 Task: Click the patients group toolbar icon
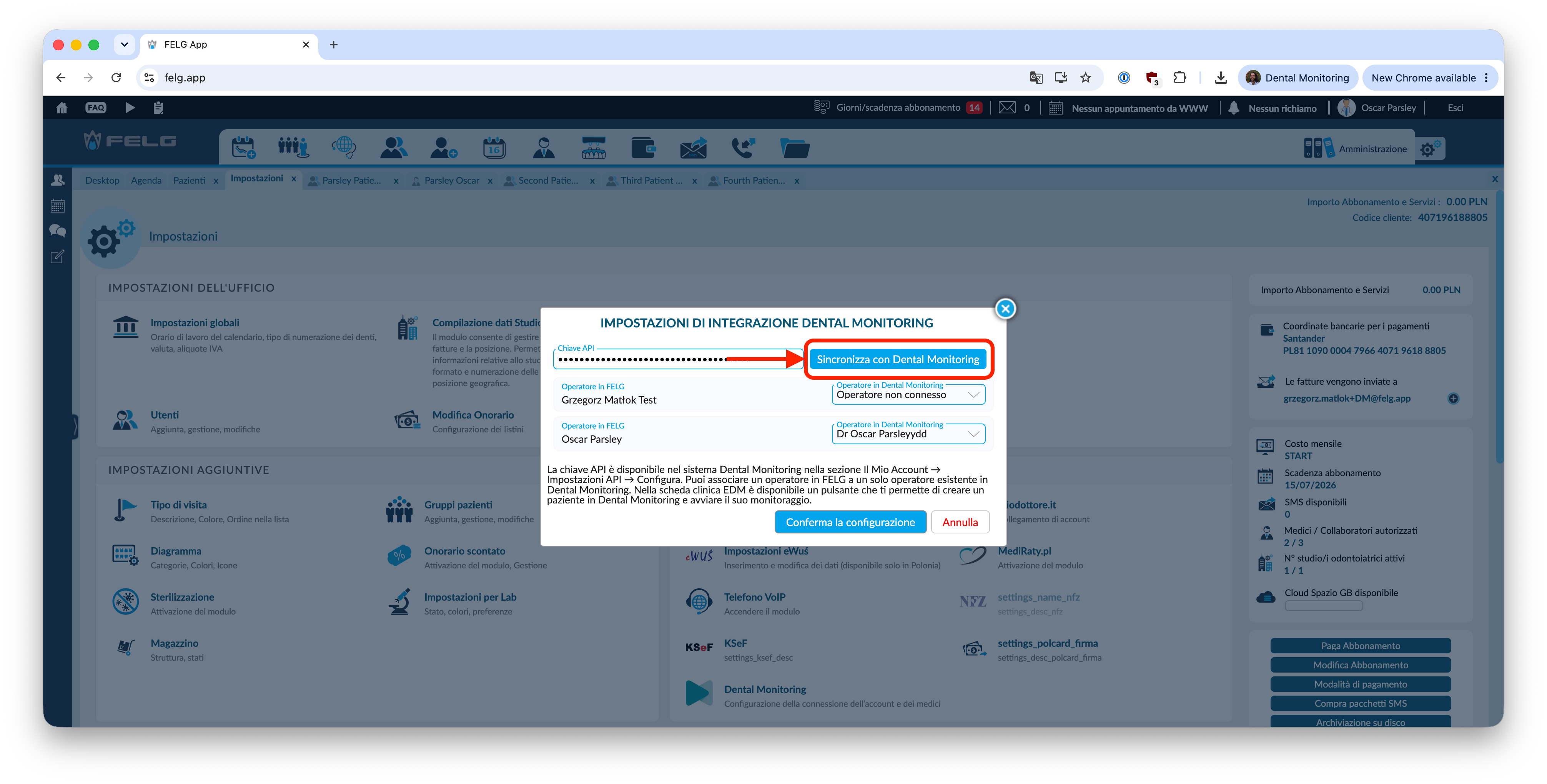pyautogui.click(x=293, y=147)
